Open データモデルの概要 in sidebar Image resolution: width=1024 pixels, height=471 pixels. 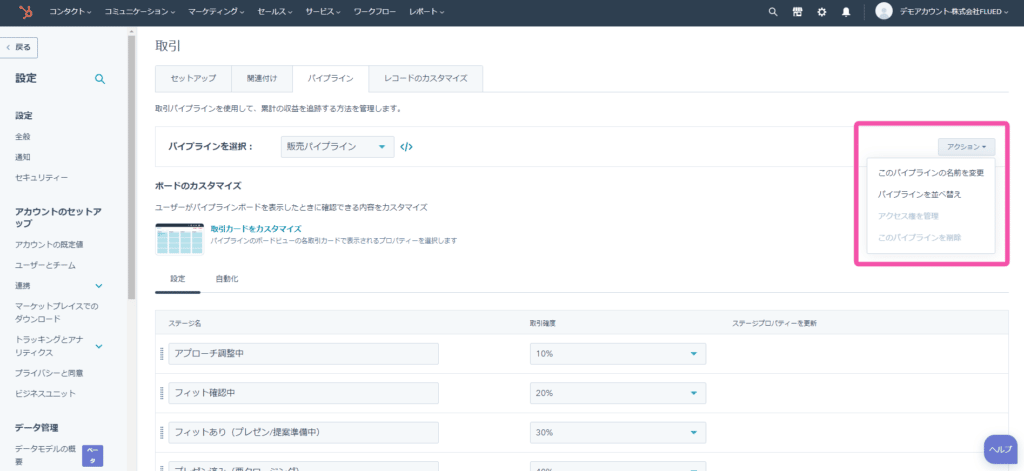(45, 455)
